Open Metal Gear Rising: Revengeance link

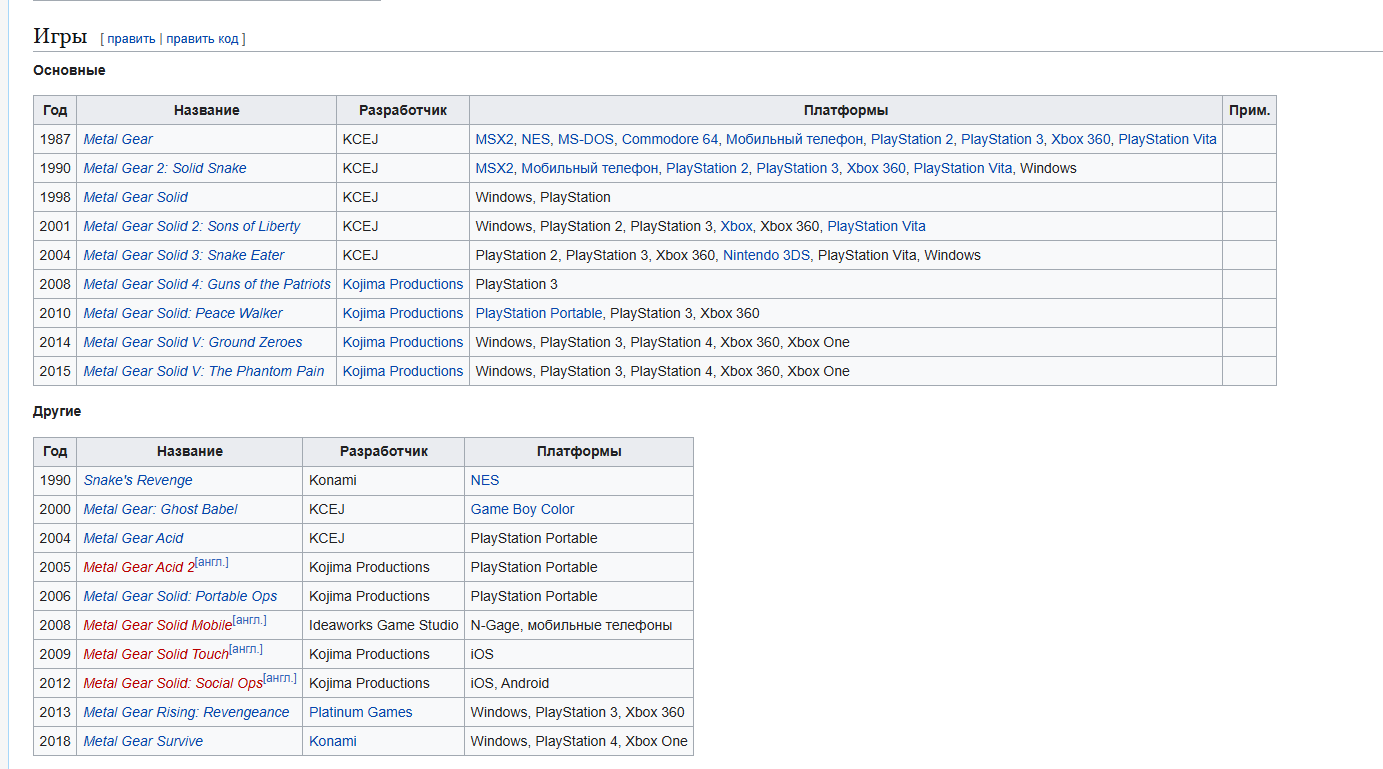pyautogui.click(x=186, y=712)
